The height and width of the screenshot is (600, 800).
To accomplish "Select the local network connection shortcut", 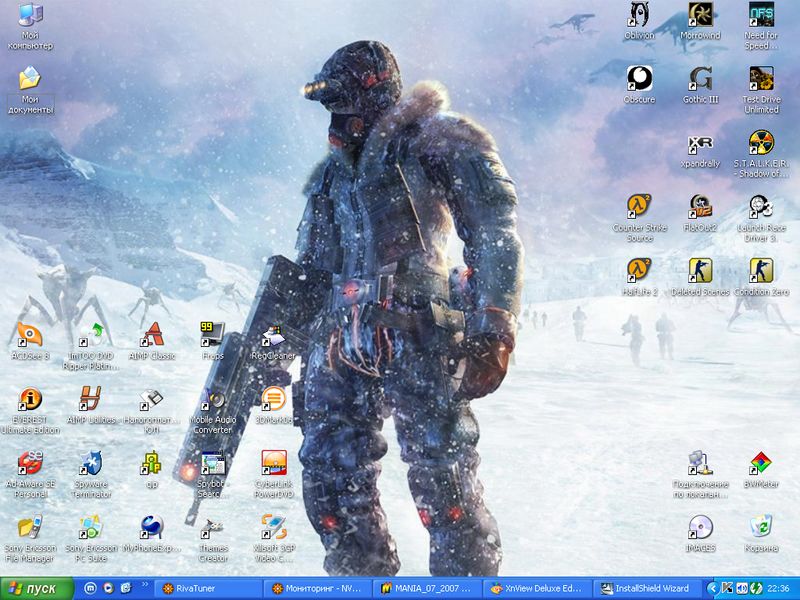I will pos(701,463).
